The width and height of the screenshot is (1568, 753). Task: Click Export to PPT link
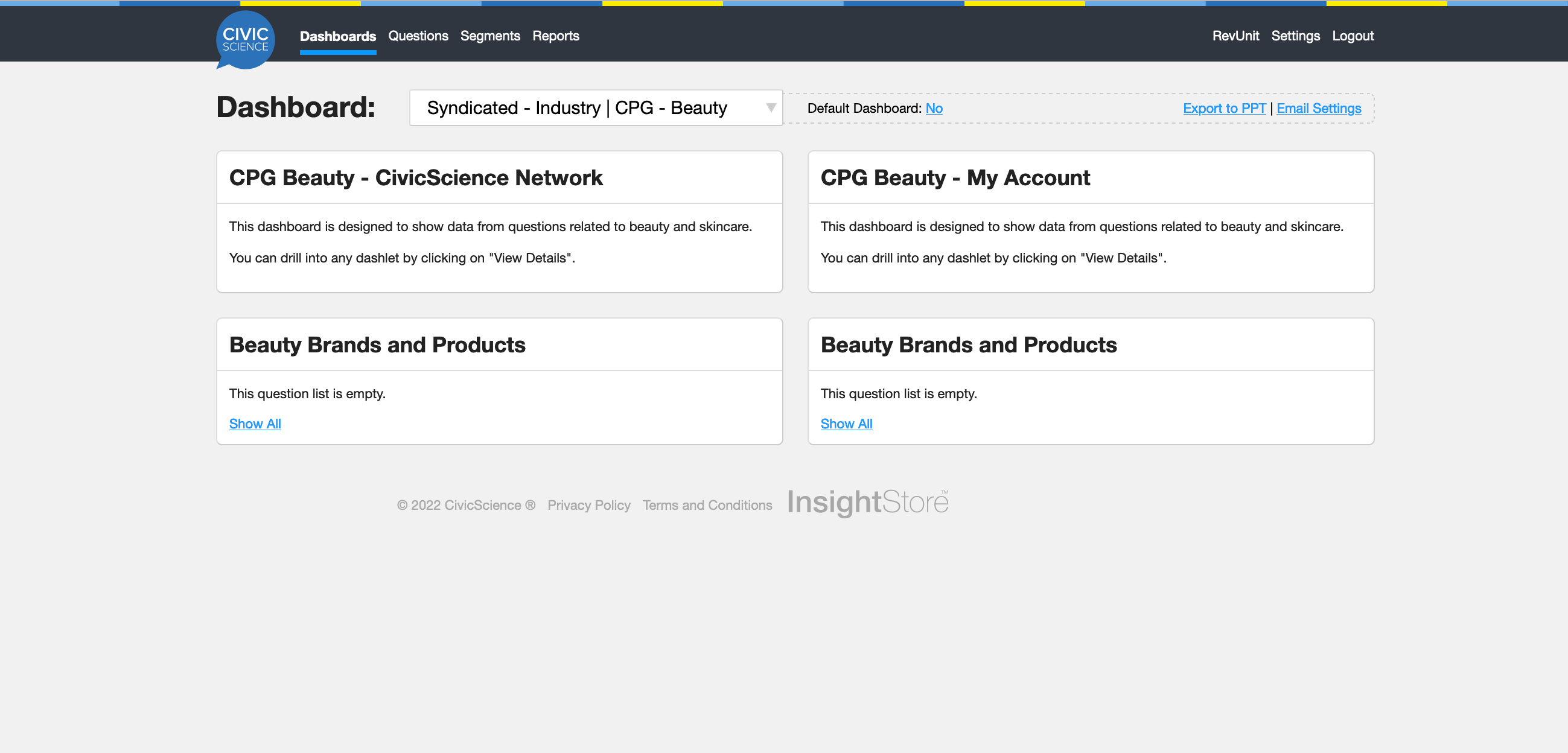tap(1224, 109)
